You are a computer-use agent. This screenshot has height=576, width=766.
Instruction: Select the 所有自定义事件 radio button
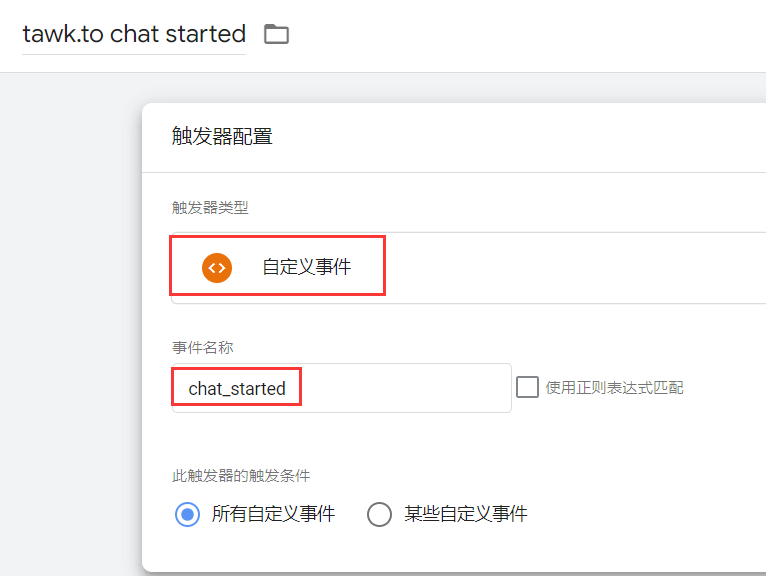(x=187, y=514)
